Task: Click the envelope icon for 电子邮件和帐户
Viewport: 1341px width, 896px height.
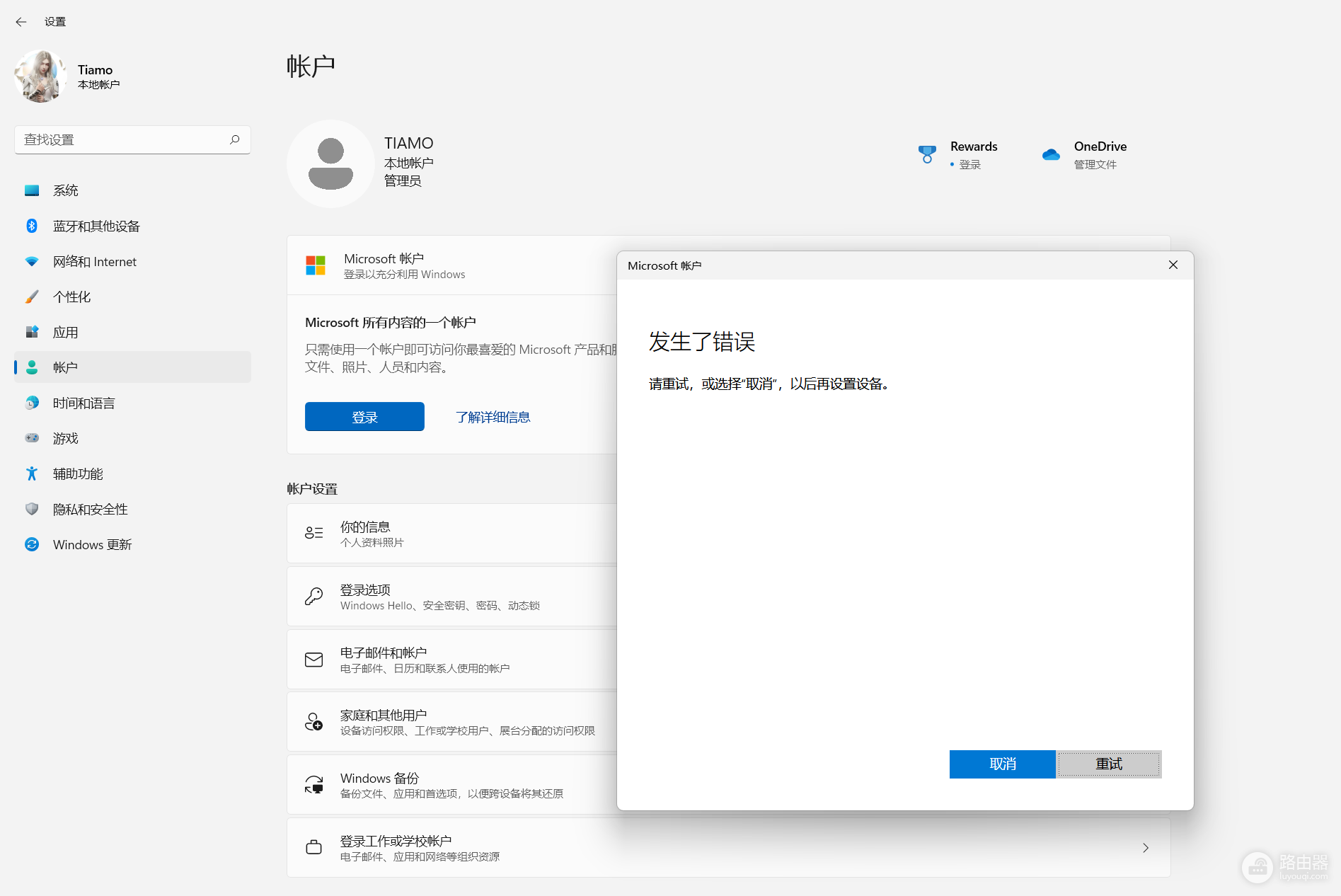Action: point(313,660)
